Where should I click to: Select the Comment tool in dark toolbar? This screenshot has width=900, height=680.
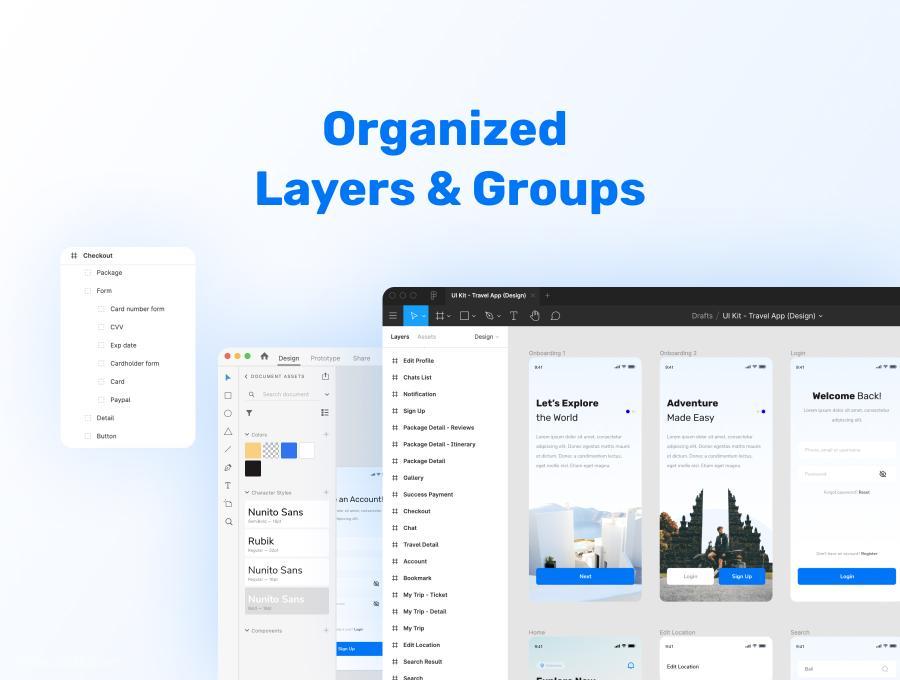pyautogui.click(x=555, y=316)
